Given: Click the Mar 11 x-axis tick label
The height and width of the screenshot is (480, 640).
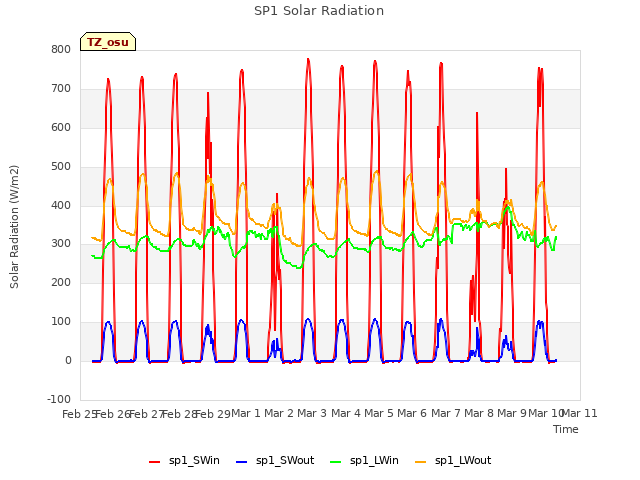Looking at the screenshot, I should [x=580, y=413].
